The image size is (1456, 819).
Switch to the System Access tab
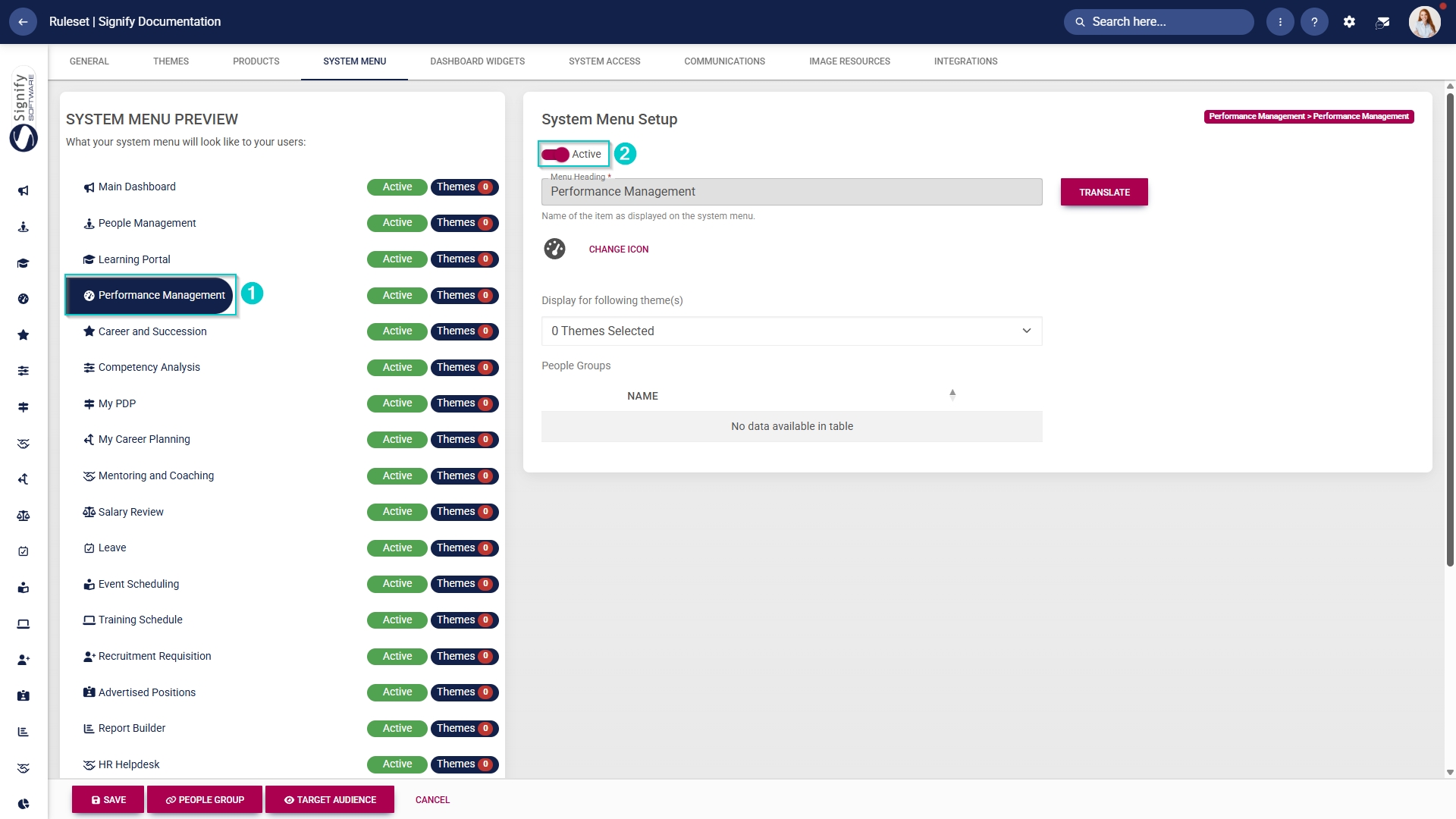tap(604, 61)
